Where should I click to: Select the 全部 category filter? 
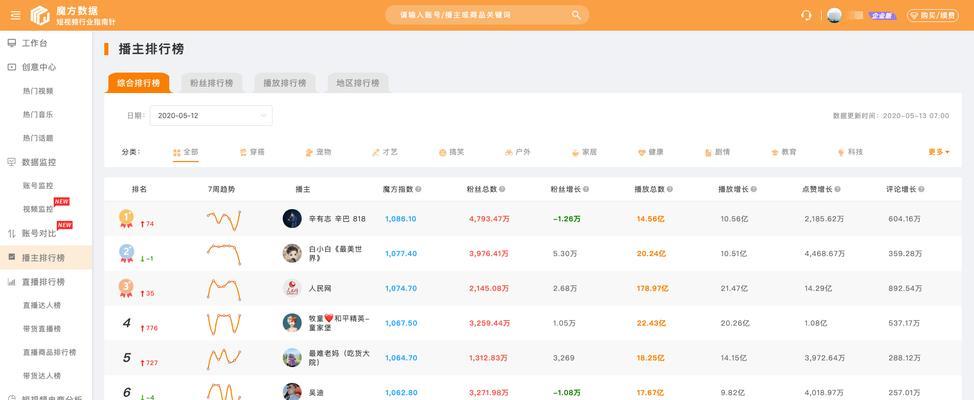(186, 152)
